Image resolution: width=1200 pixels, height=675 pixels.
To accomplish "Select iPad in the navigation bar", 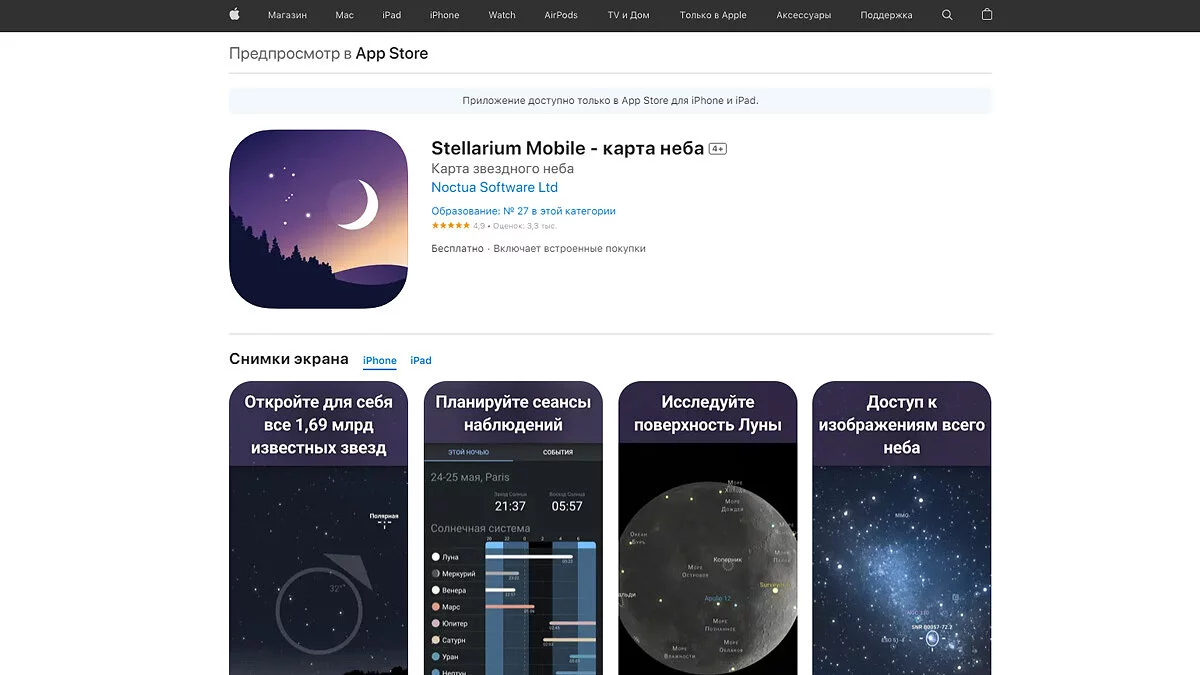I will pyautogui.click(x=392, y=15).
